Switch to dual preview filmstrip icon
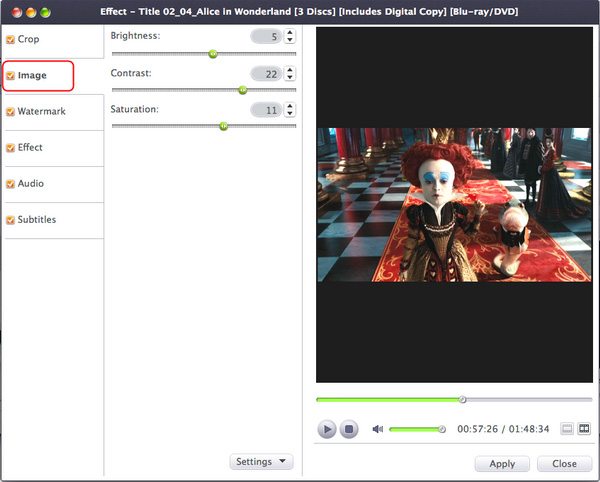Viewport: 600px width, 482px height. click(584, 428)
